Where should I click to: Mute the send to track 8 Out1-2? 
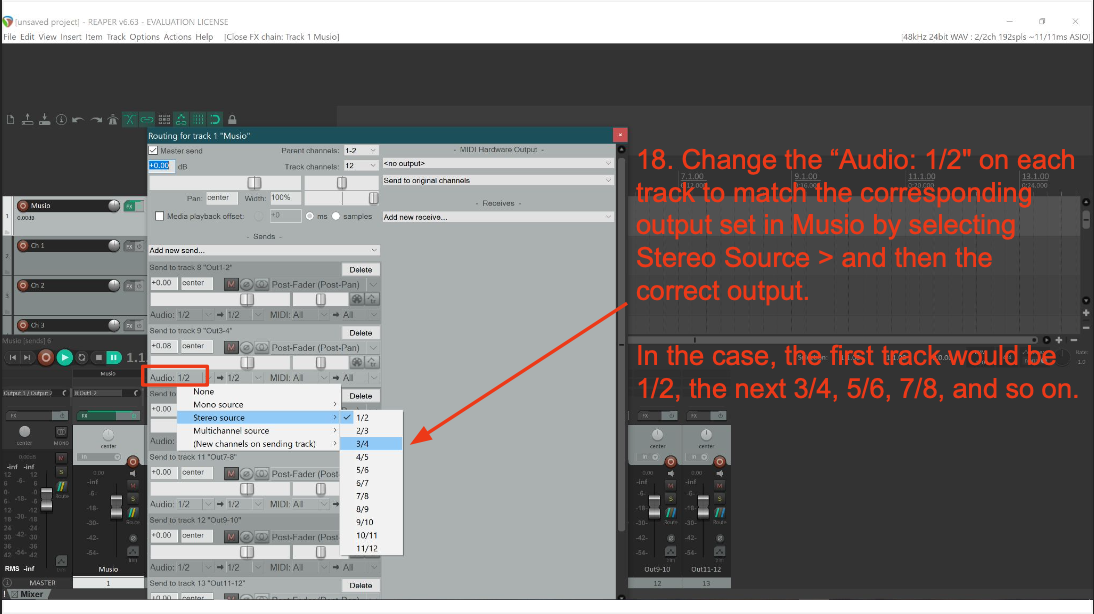coord(231,284)
